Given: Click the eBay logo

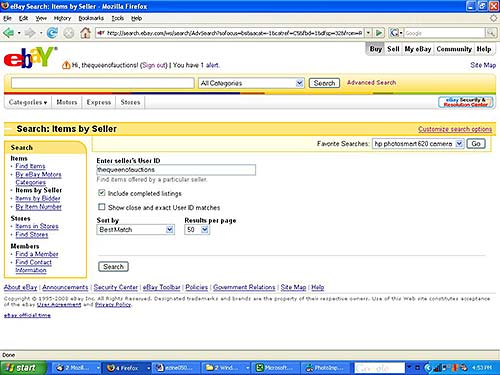Looking at the screenshot, I should coord(30,57).
